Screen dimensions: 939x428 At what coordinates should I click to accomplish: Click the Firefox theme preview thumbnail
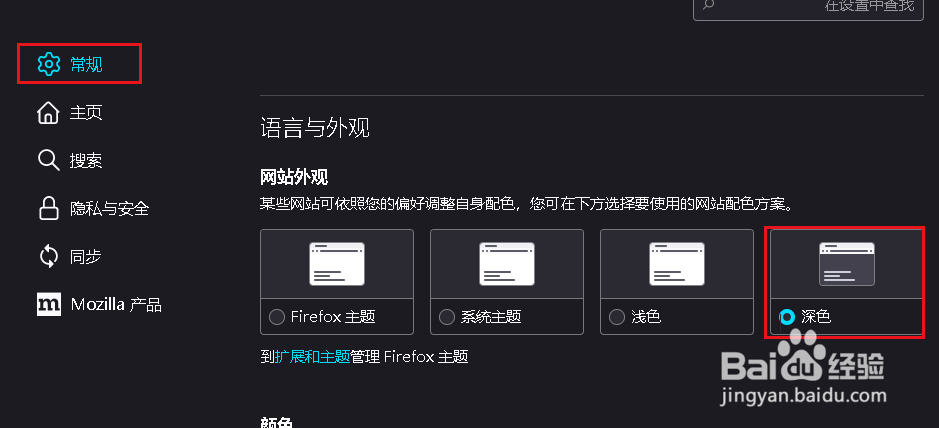click(x=337, y=264)
